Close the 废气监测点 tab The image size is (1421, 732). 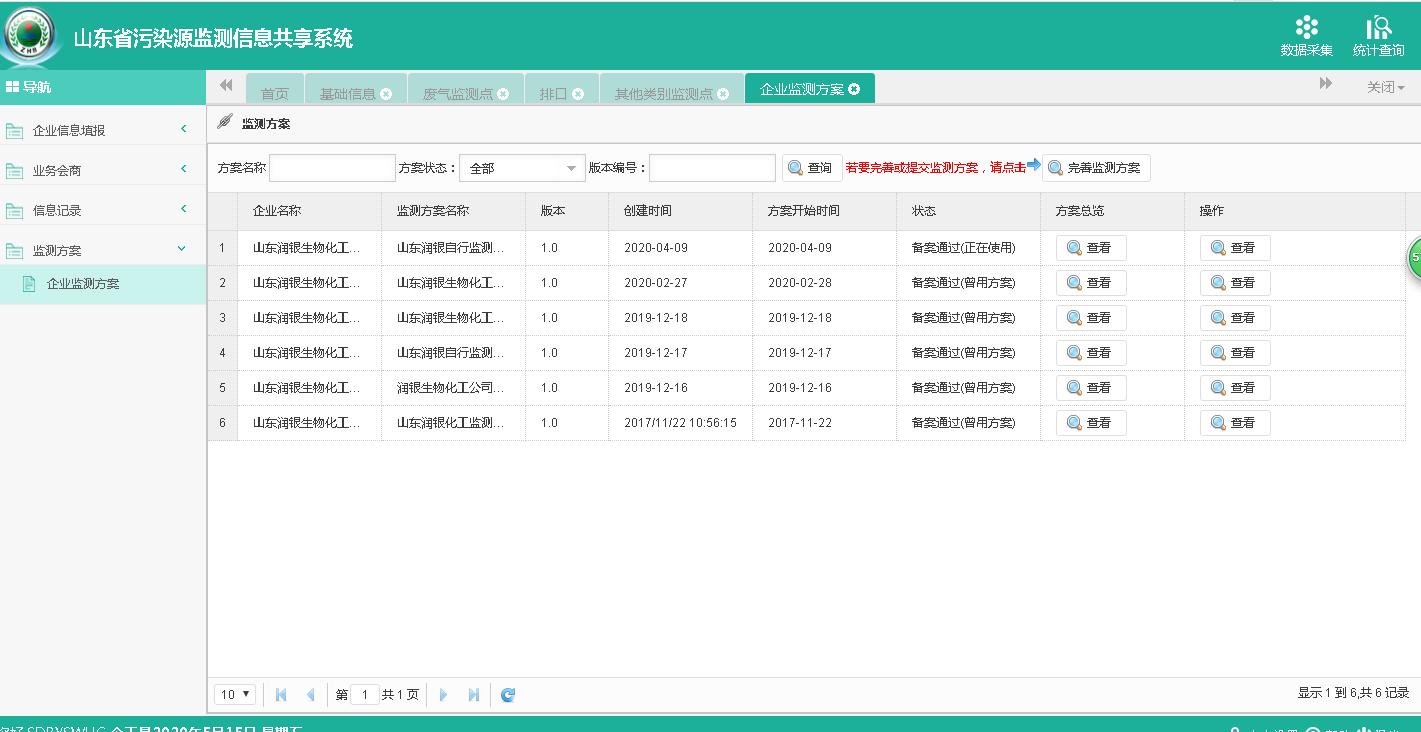pyautogui.click(x=503, y=94)
